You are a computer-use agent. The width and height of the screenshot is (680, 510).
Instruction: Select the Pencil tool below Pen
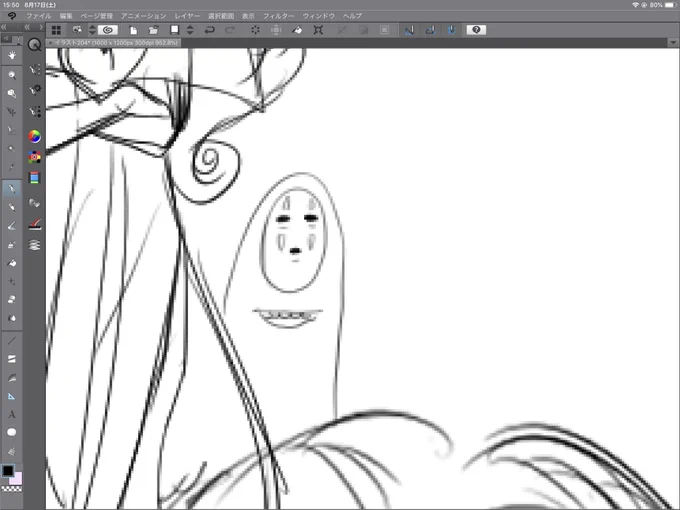coord(12,207)
